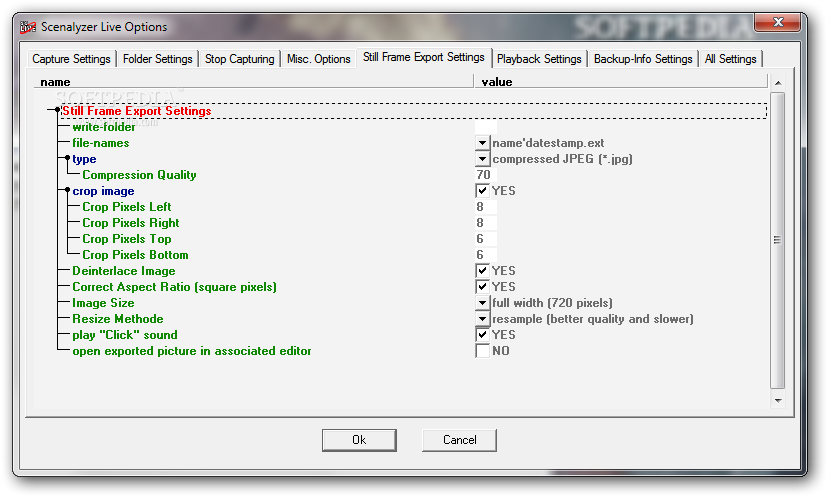The width and height of the screenshot is (828, 497).
Task: Select the Resize Methode row label
Action: (x=118, y=319)
